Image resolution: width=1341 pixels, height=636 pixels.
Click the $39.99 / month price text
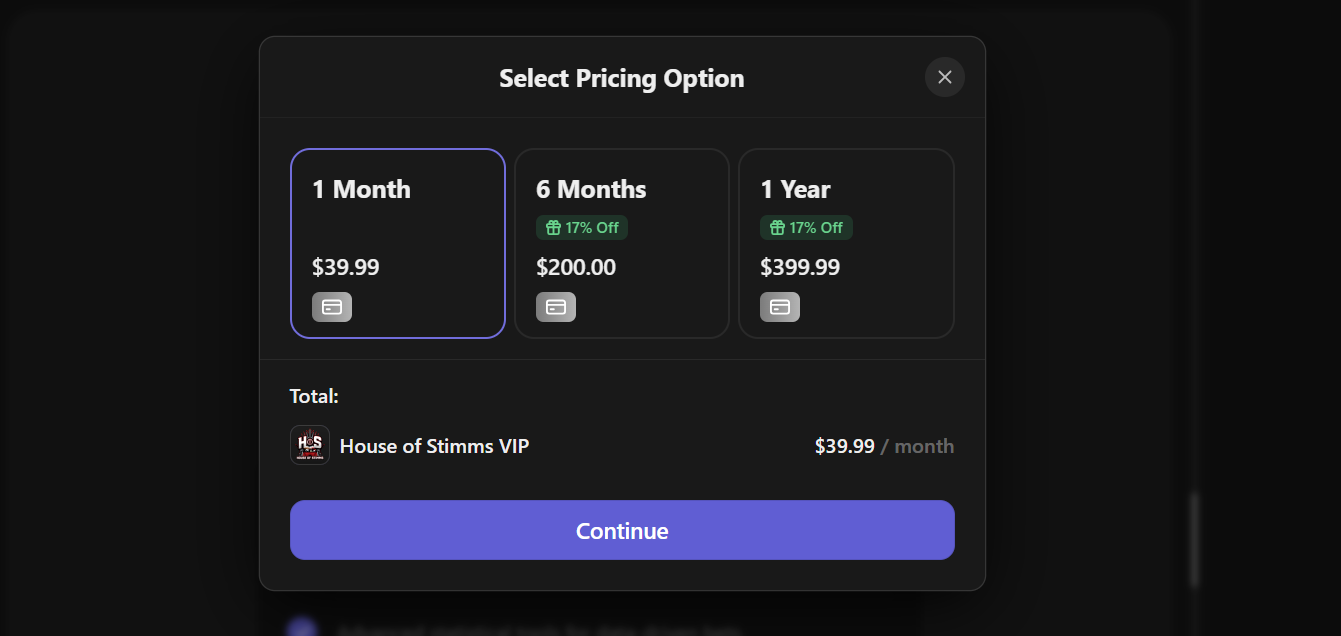coord(885,446)
